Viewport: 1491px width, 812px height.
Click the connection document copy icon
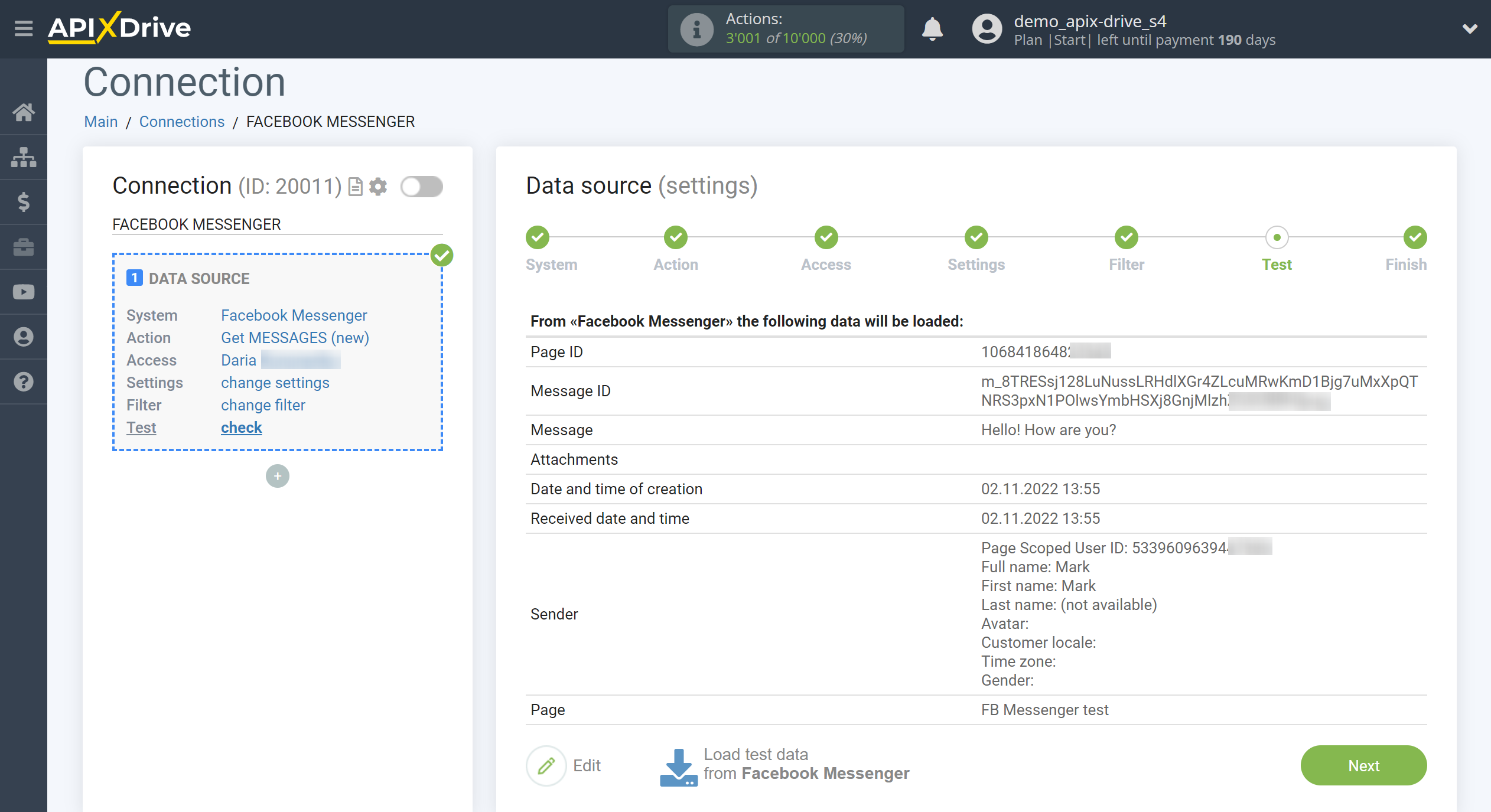(355, 187)
